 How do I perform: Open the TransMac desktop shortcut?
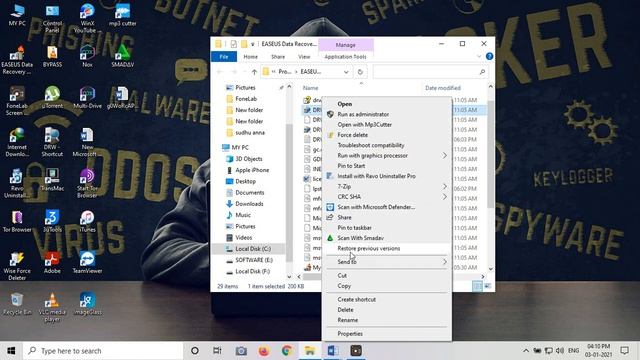(x=52, y=180)
